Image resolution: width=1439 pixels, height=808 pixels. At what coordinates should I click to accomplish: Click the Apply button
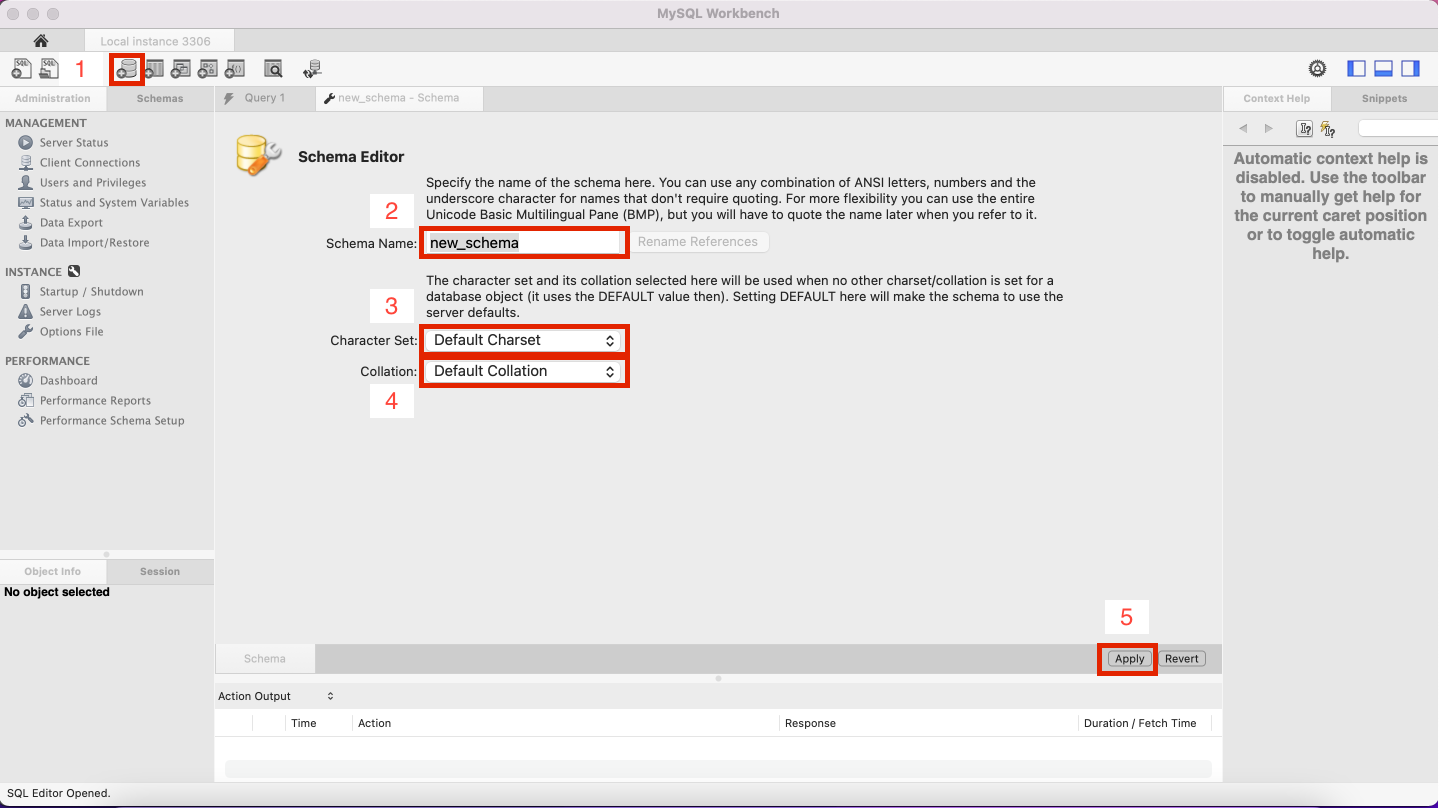pos(1129,659)
